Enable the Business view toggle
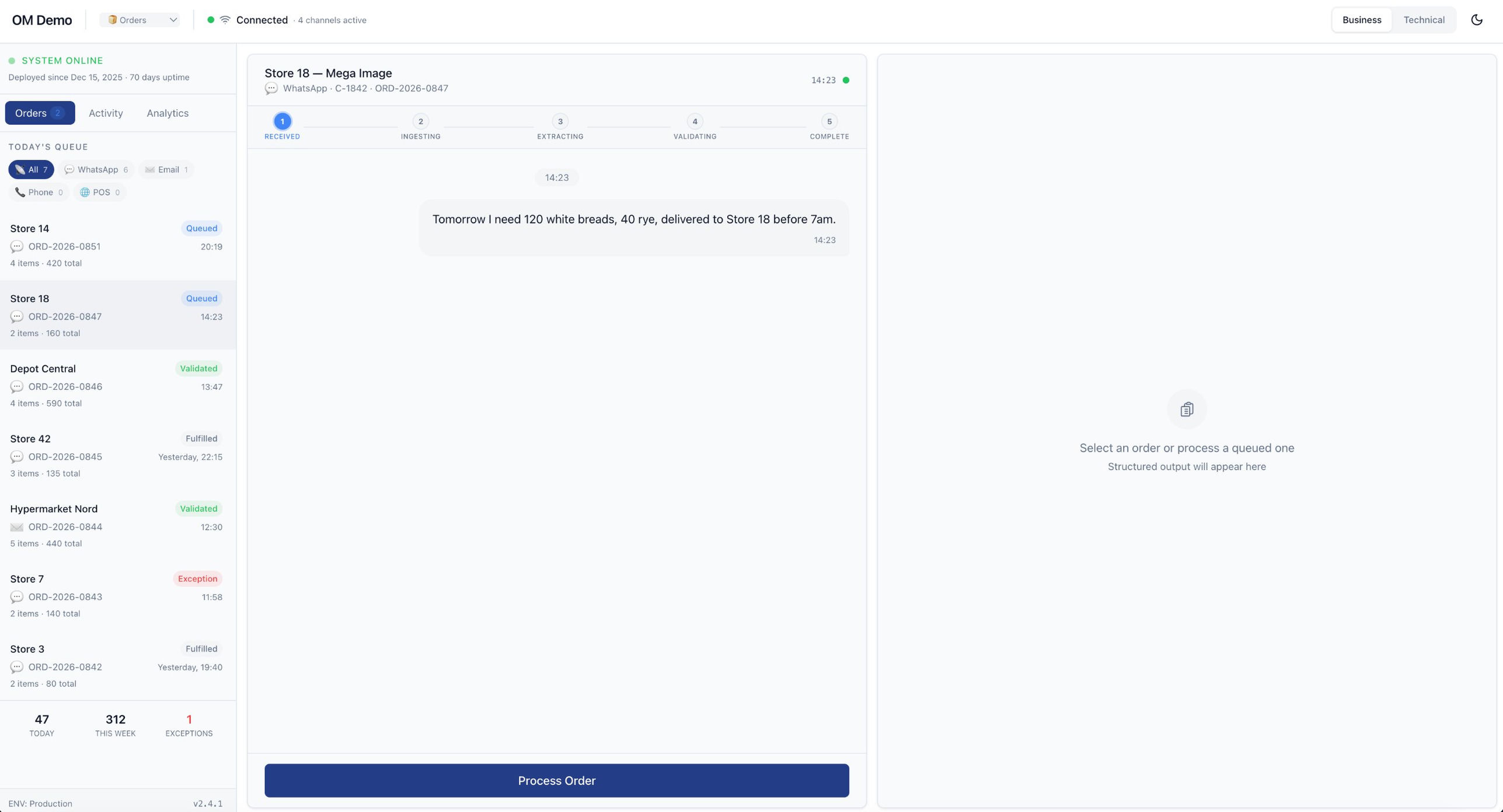The height and width of the screenshot is (812, 1503). [x=1361, y=19]
